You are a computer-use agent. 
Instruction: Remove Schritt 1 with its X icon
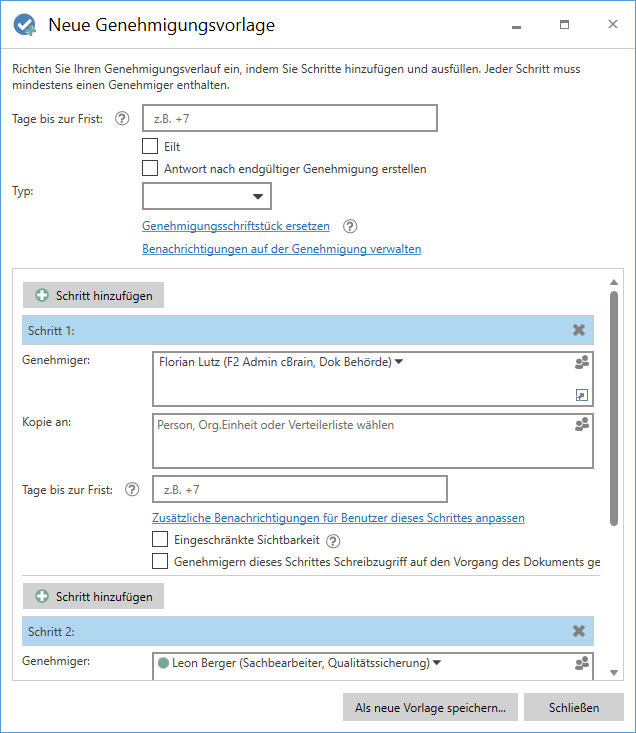coord(579,330)
